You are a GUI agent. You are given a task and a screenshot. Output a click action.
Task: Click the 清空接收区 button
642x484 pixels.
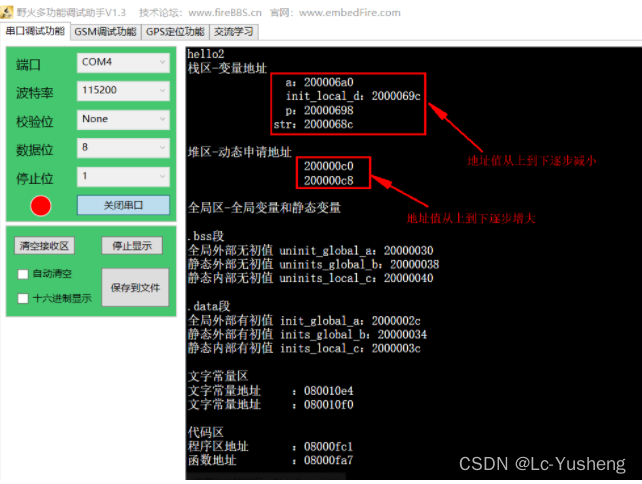pos(45,246)
